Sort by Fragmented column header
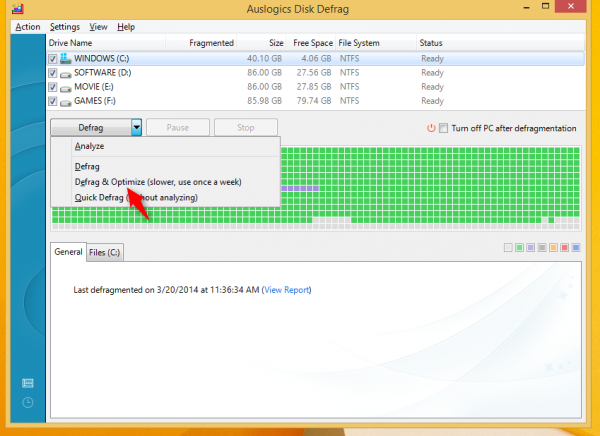The width and height of the screenshot is (600, 436). click(201, 43)
